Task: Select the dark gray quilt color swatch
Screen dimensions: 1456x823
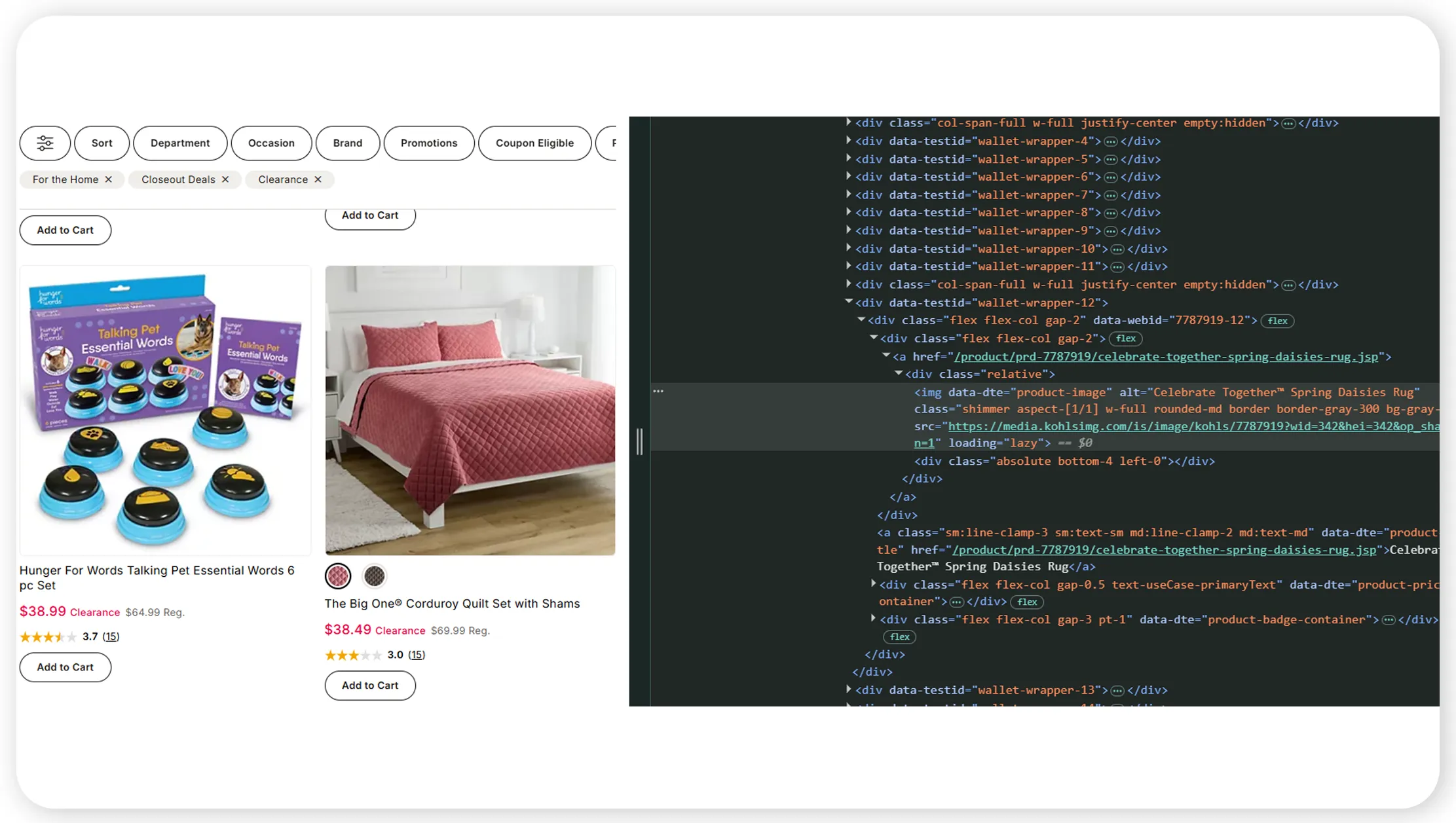Action: click(374, 576)
